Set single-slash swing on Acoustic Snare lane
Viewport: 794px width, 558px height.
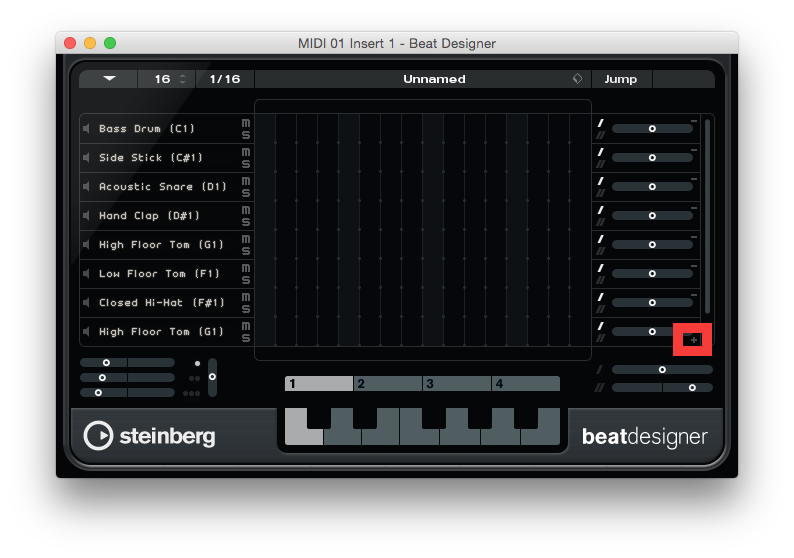point(601,181)
